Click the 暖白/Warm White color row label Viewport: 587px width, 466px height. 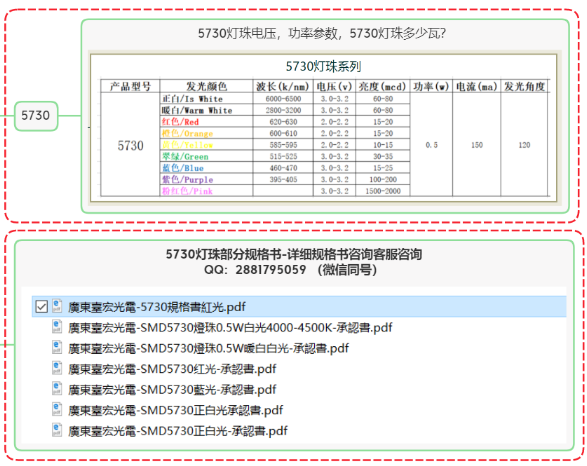197,110
